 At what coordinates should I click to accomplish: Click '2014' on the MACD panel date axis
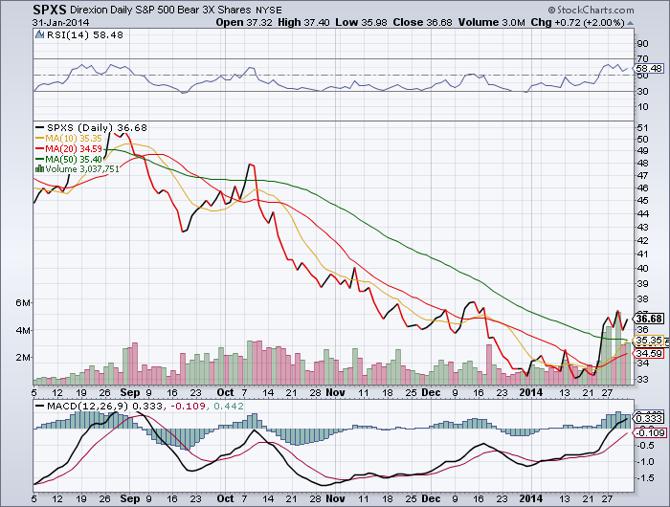531,498
